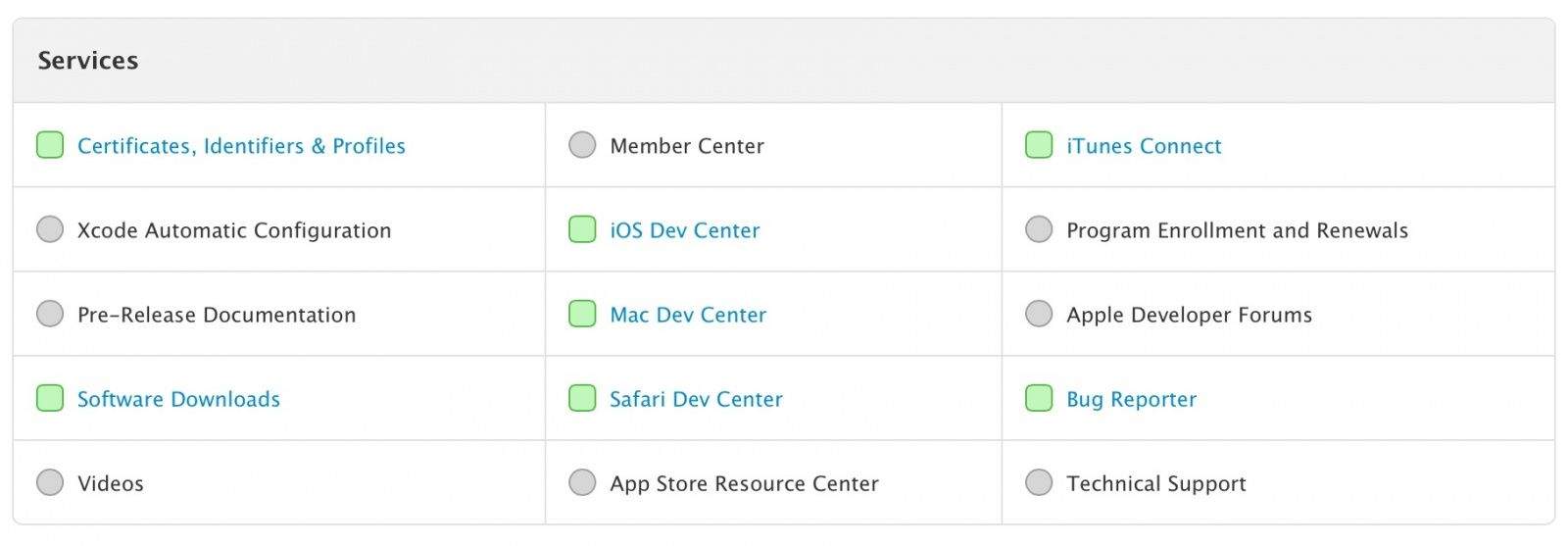Click gray status circle for Program Enrollment and Renewals
Viewport: 1568px width, 546px height.
point(1039,230)
